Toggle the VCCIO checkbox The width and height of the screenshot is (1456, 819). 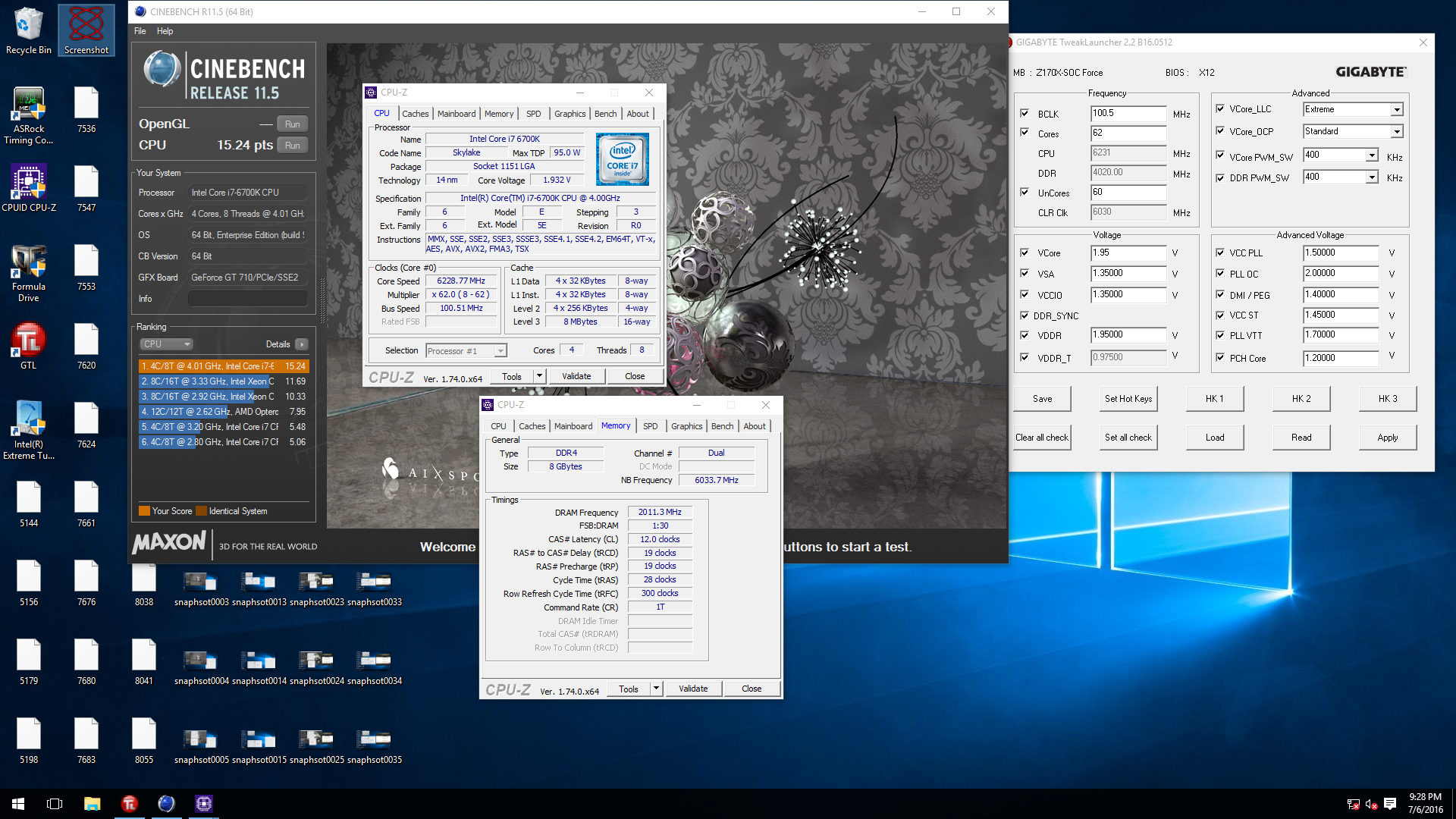click(1025, 294)
